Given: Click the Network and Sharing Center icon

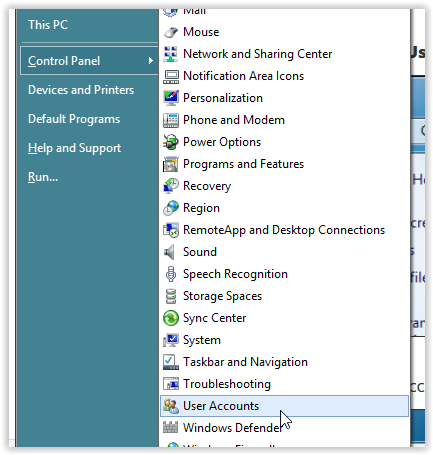Looking at the screenshot, I should (x=171, y=54).
